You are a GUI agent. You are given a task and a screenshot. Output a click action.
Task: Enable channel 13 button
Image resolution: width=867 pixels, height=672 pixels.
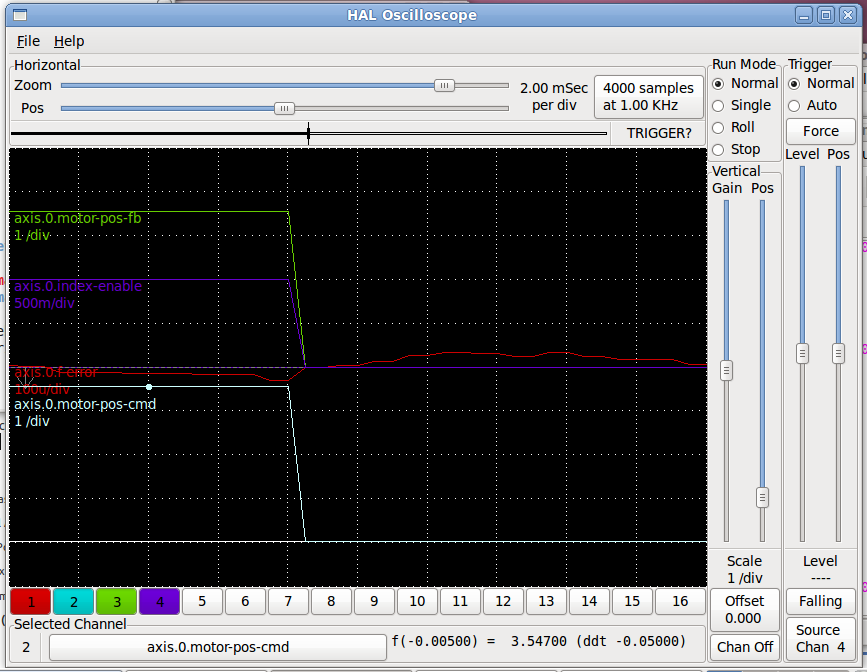pos(546,602)
